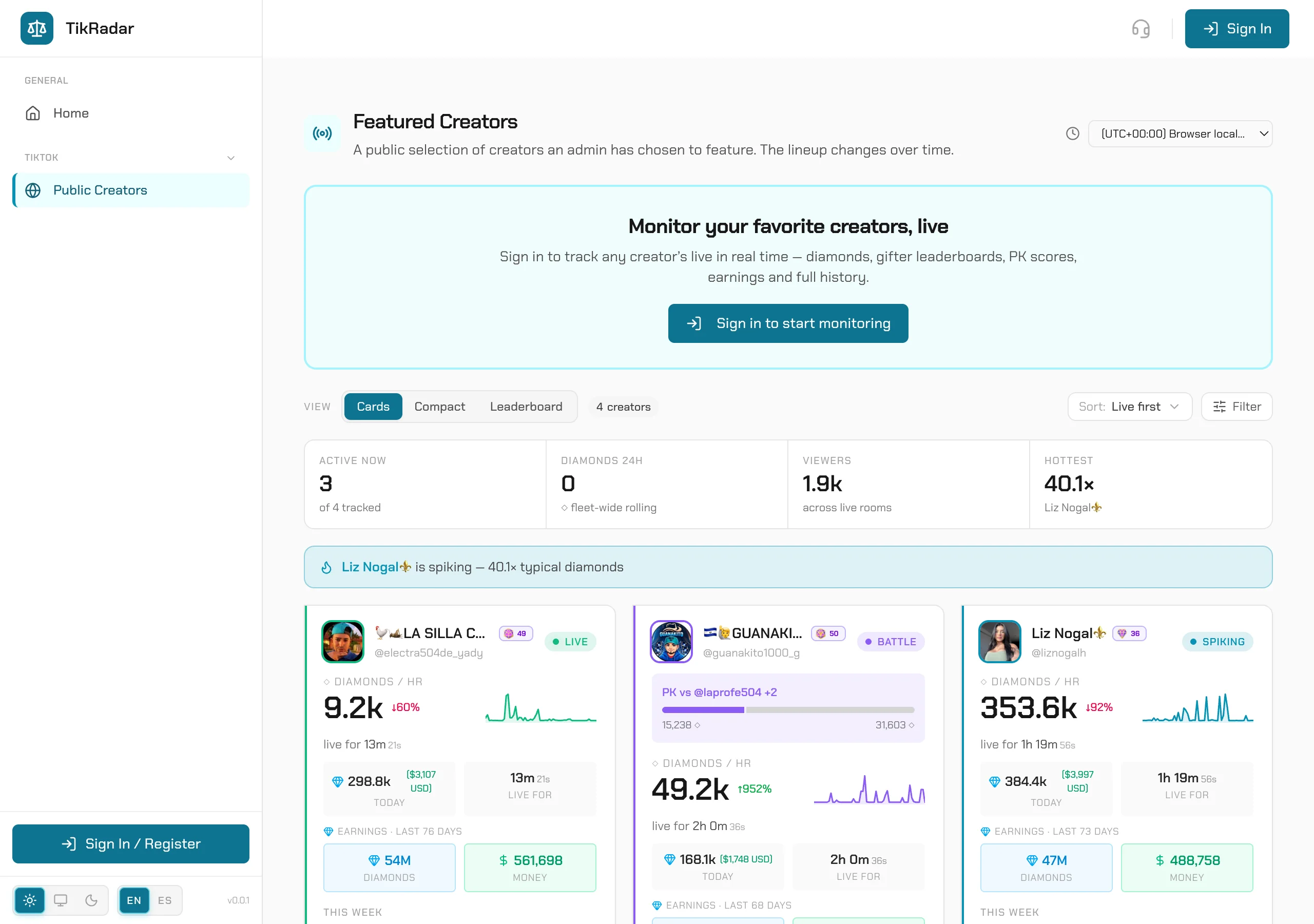Enable light theme sun toggle
This screenshot has height=924, width=1314.
(x=30, y=900)
